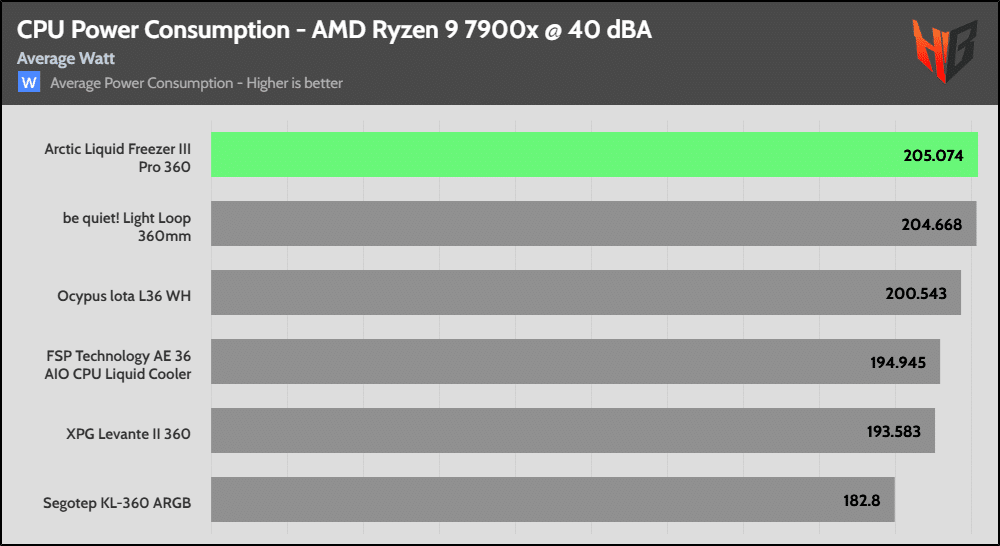Image resolution: width=1000 pixels, height=546 pixels.
Task: Click the green Arctic Liquid Freezer III bar
Action: (594, 155)
